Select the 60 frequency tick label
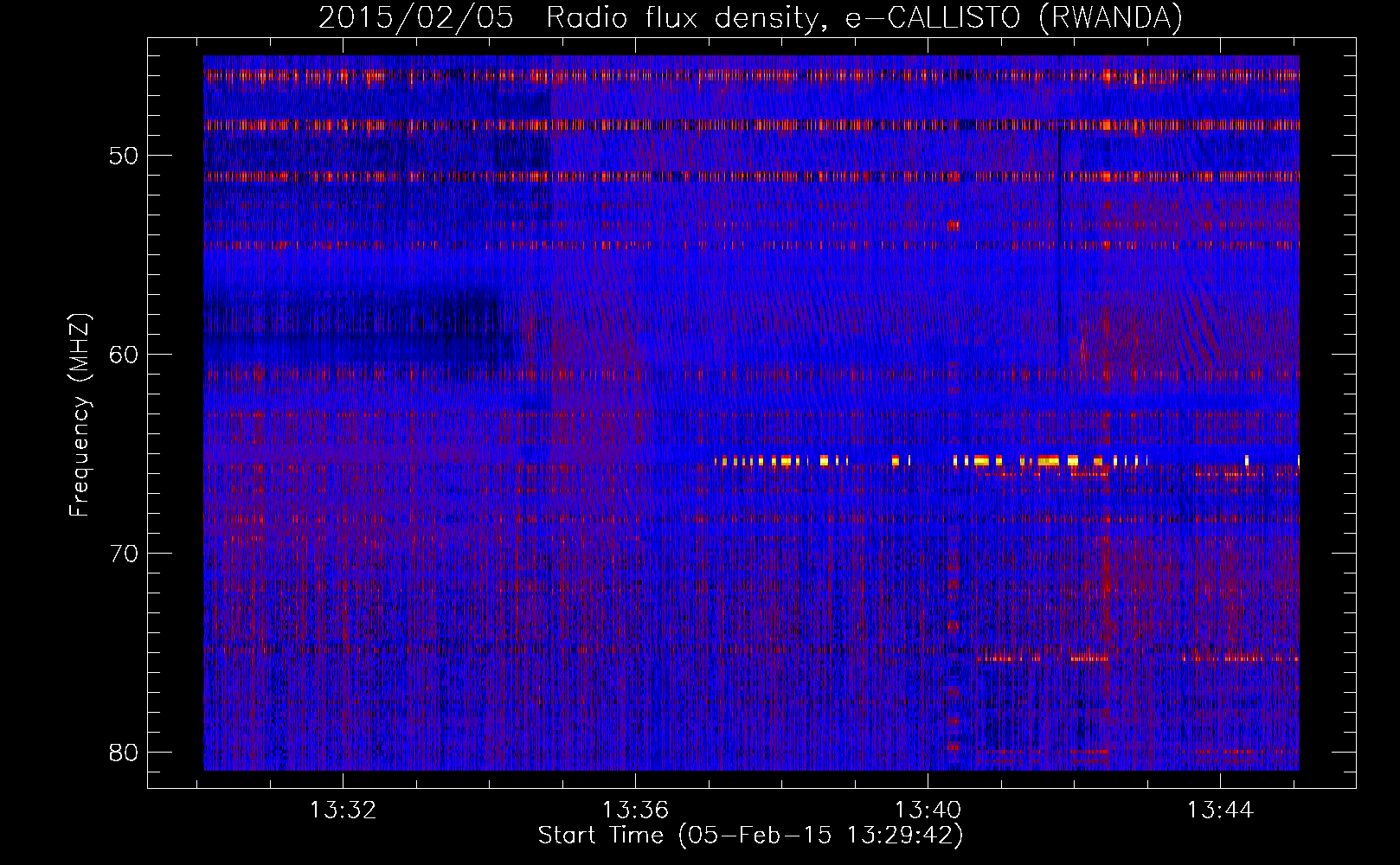1400x865 pixels. 124,354
